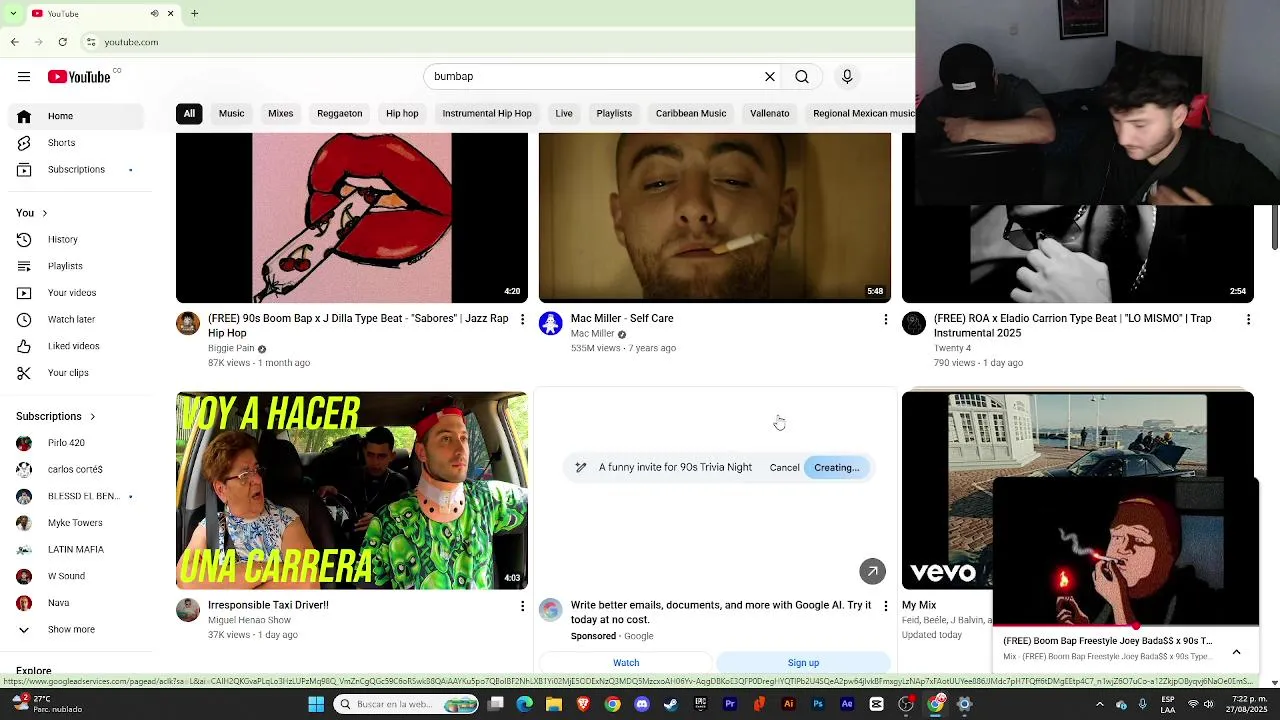Open Steam from the taskbar
The height and width of the screenshot is (720, 1280).
(x=671, y=704)
